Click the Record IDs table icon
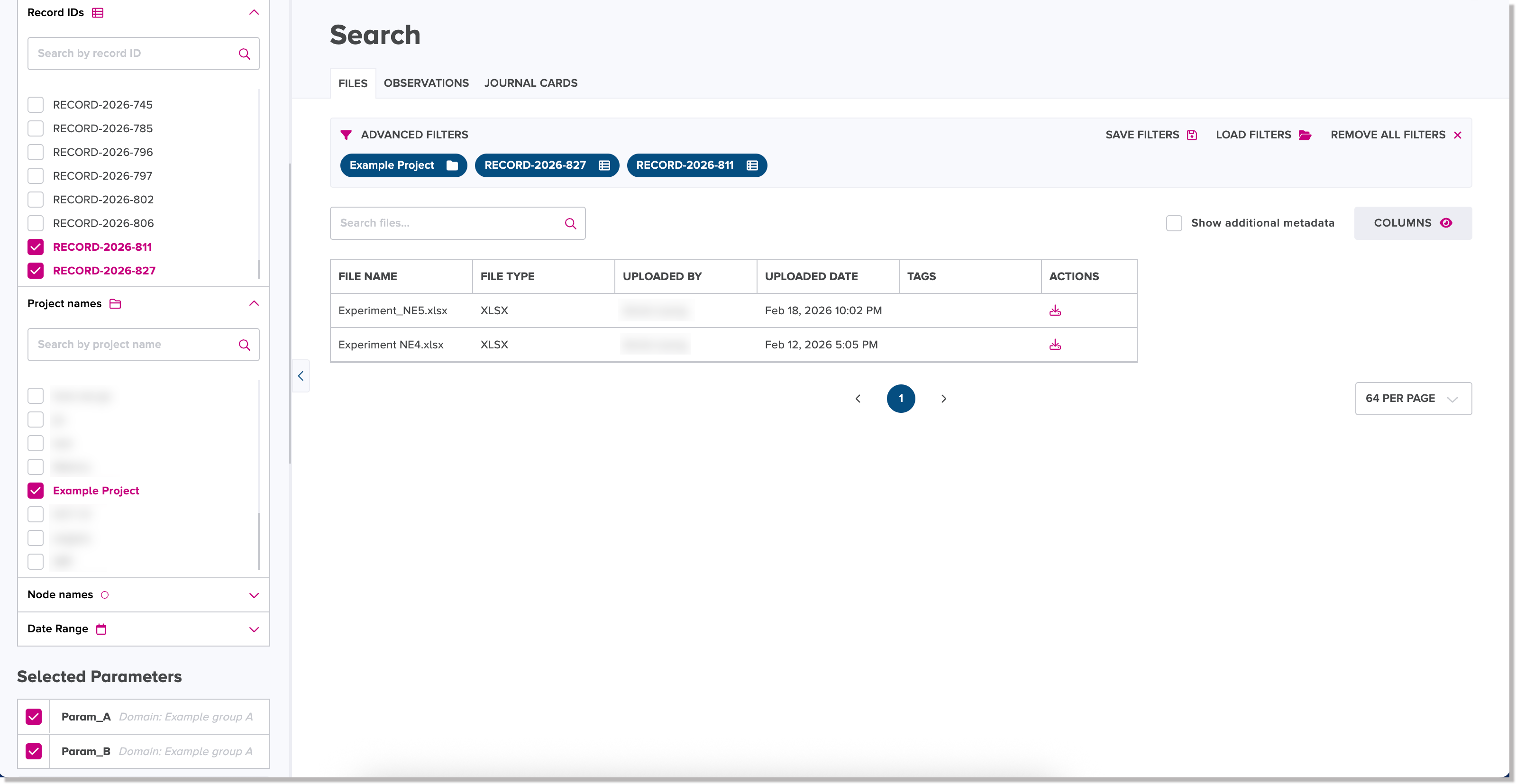The height and width of the screenshot is (784, 1516). pos(98,12)
